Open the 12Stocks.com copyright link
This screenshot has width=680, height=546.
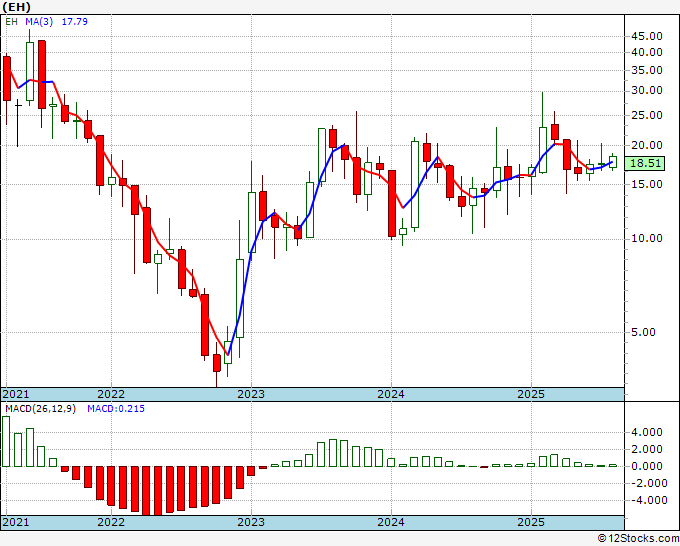click(638, 539)
